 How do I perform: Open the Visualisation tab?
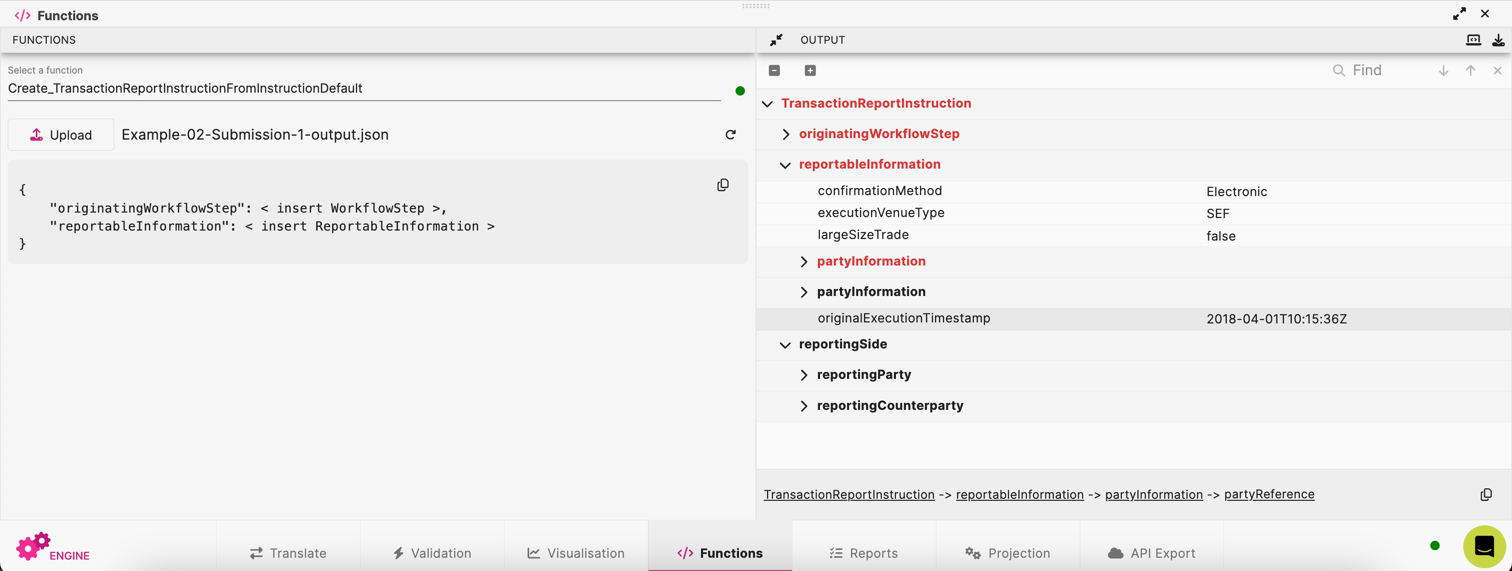(576, 553)
